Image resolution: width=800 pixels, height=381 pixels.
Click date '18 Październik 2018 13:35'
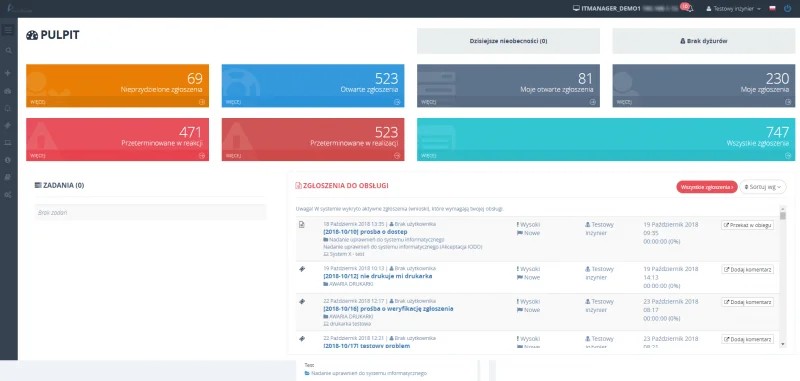[354, 224]
